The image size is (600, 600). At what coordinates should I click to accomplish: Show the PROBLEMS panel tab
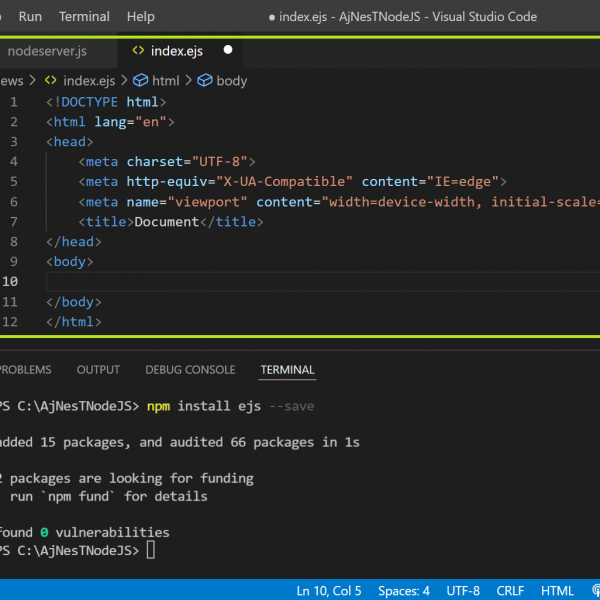click(x=25, y=370)
